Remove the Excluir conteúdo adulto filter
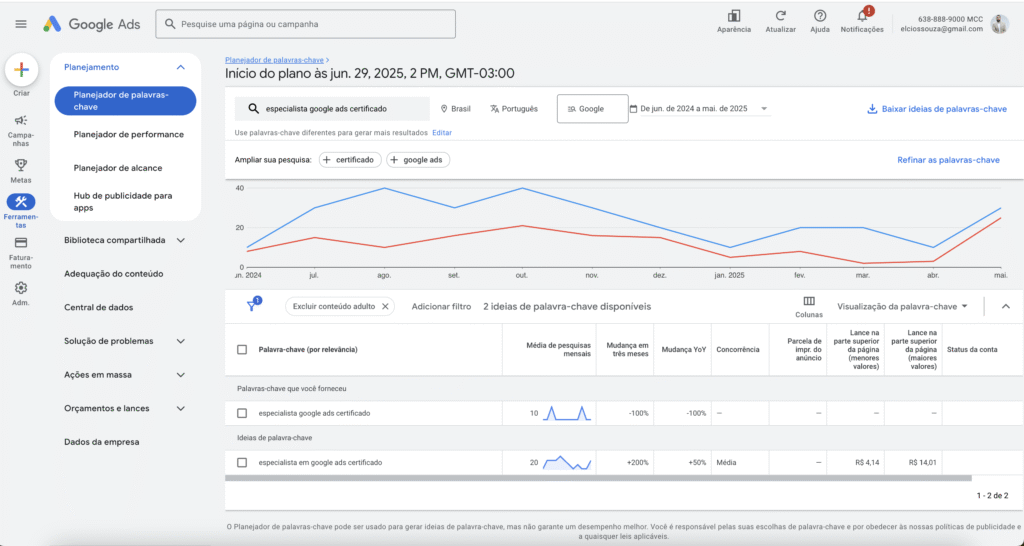Screen dimensions: 1024x546 [x=385, y=306]
